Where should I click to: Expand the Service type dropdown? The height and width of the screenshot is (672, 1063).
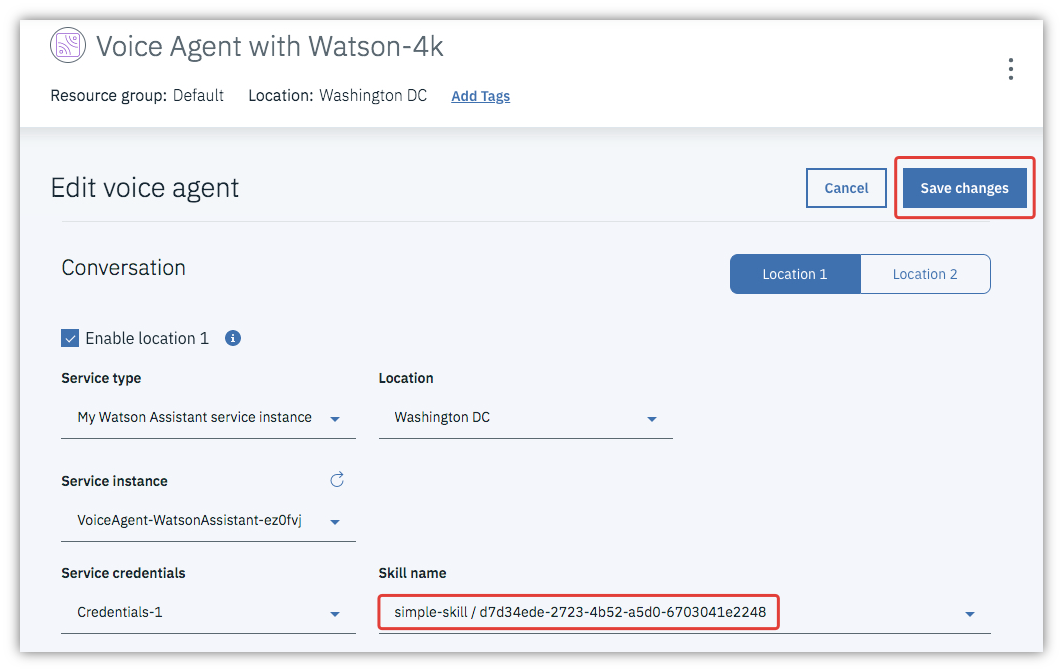pos(335,418)
